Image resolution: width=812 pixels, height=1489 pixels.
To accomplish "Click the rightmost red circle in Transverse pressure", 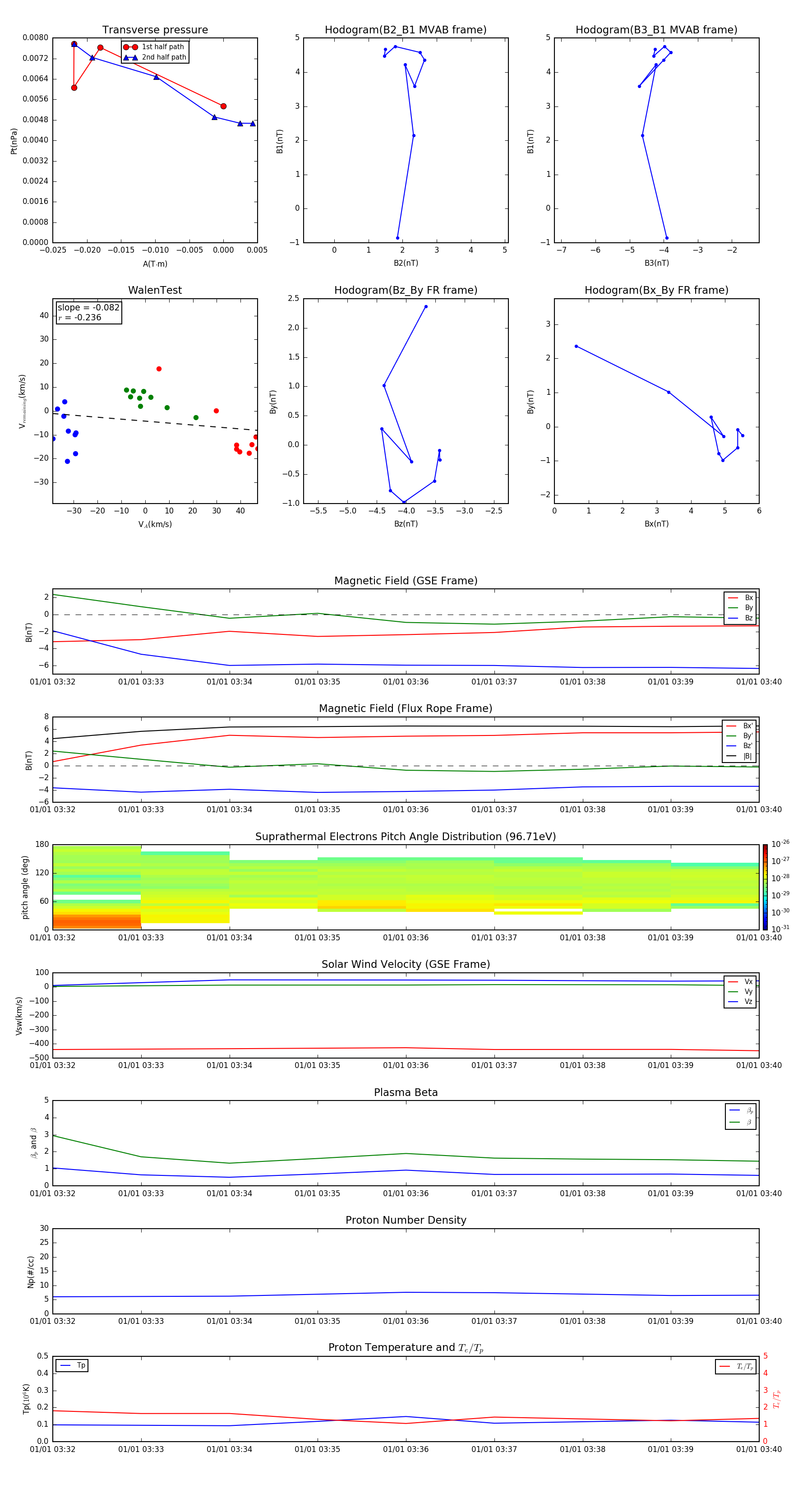I will [x=224, y=106].
